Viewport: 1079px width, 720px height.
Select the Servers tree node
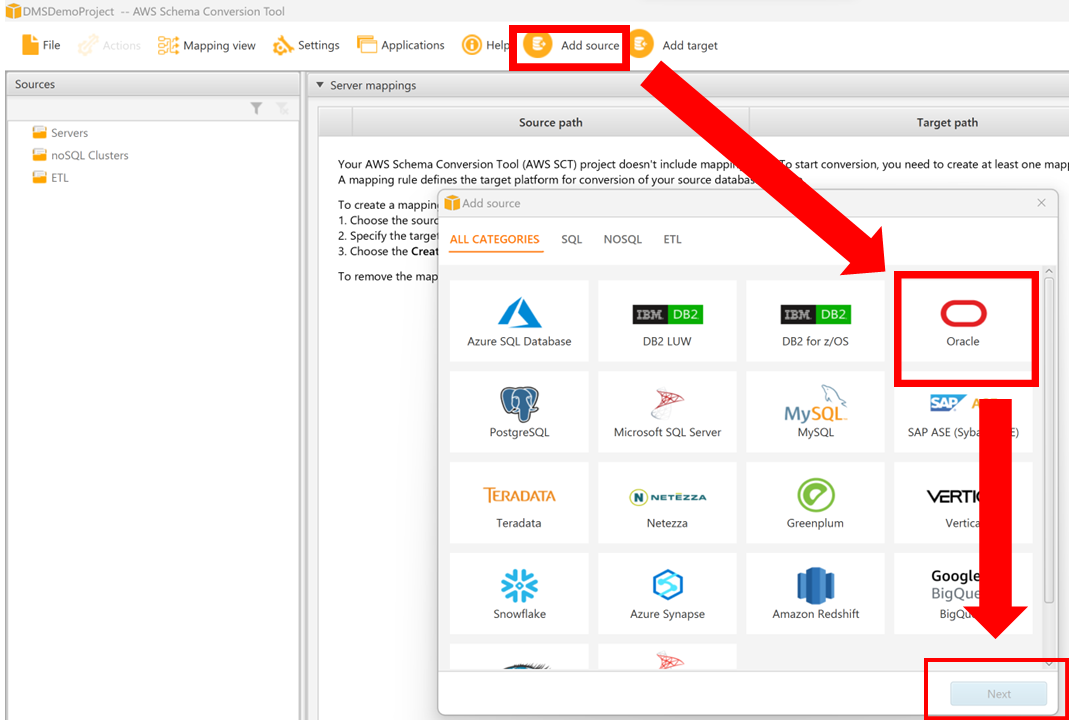coord(60,133)
